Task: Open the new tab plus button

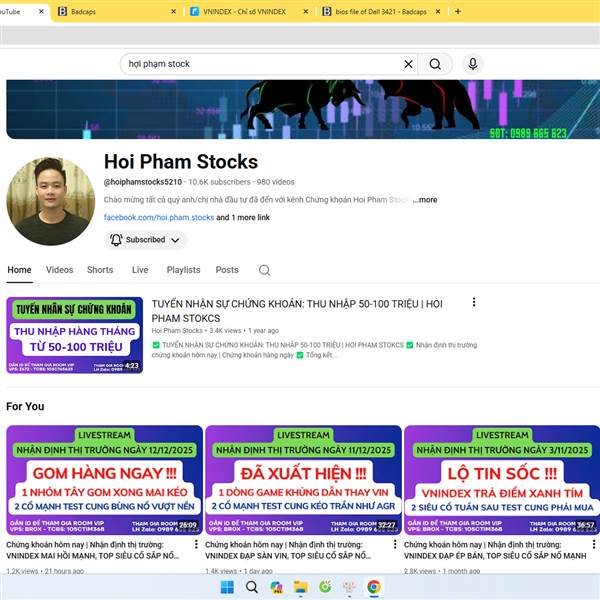Action: pos(458,12)
